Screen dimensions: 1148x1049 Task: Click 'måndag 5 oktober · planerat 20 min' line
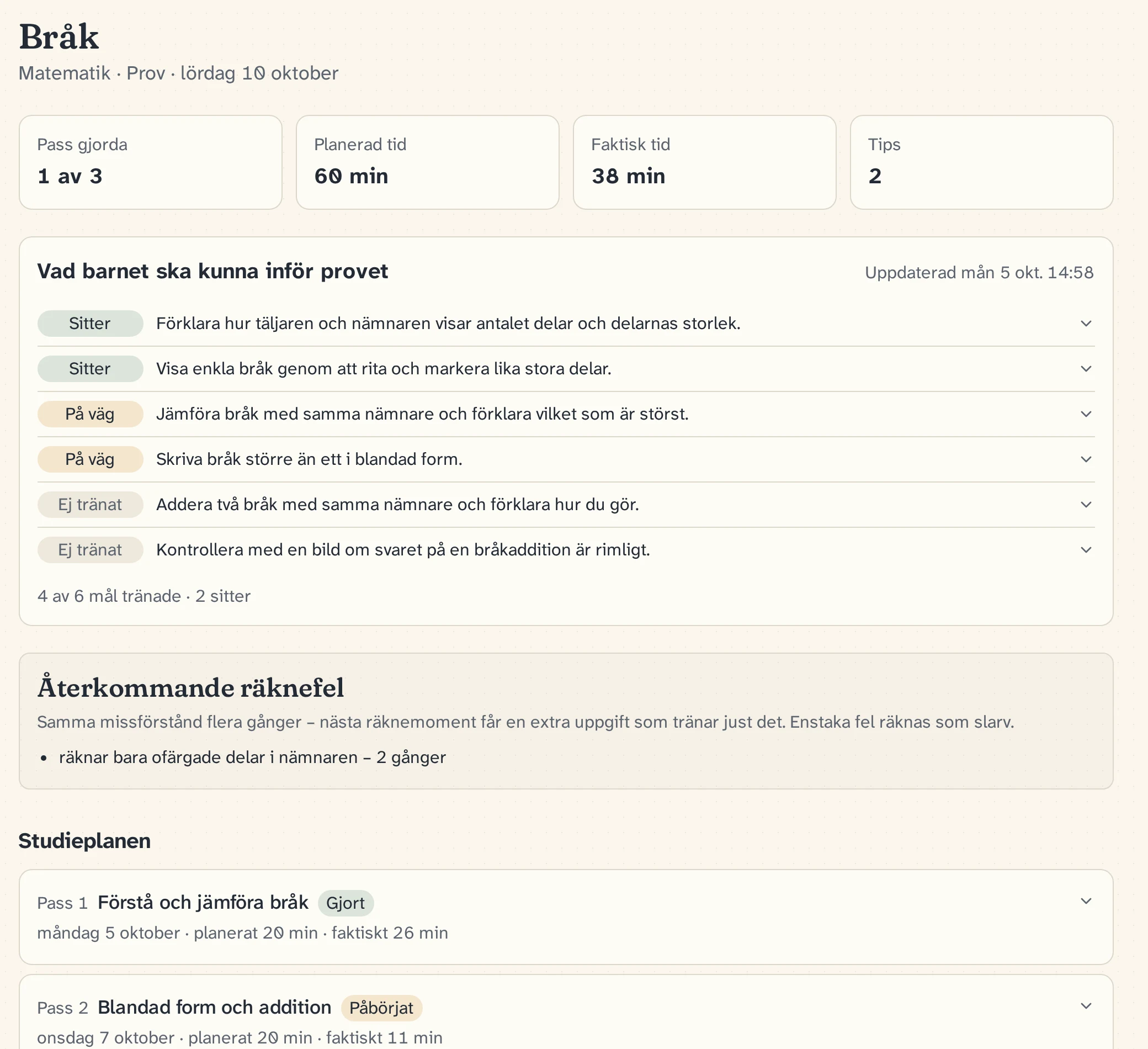243,934
